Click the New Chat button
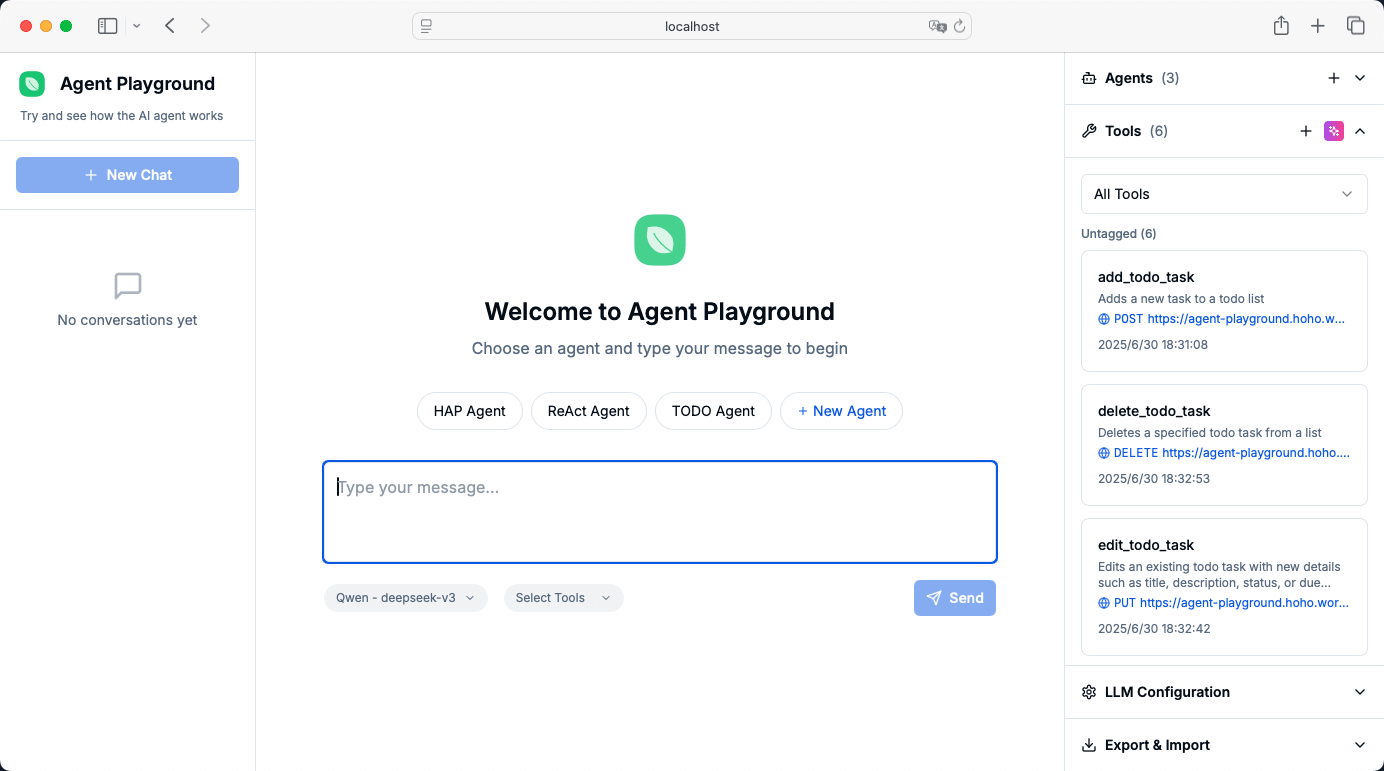The width and height of the screenshot is (1384, 771). pyautogui.click(x=127, y=174)
